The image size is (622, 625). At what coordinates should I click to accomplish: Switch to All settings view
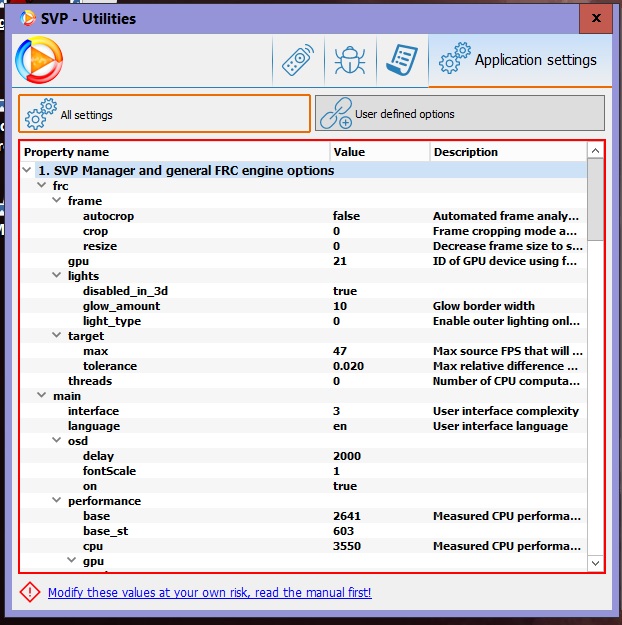pos(164,114)
